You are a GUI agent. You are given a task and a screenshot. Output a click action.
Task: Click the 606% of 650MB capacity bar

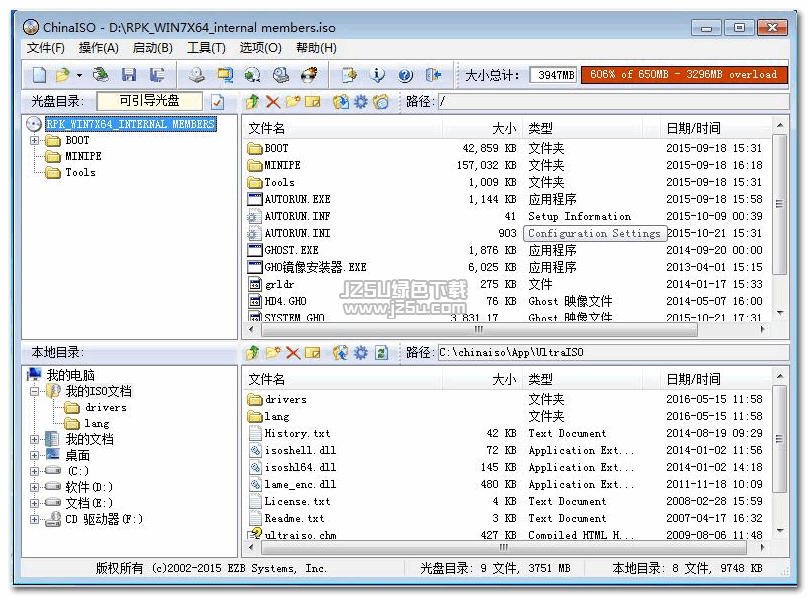[684, 75]
